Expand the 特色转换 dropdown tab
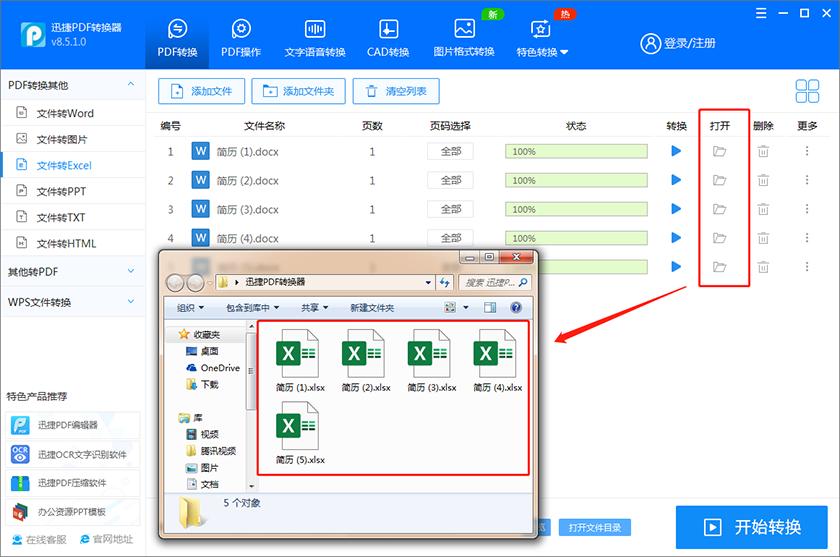 (x=542, y=39)
